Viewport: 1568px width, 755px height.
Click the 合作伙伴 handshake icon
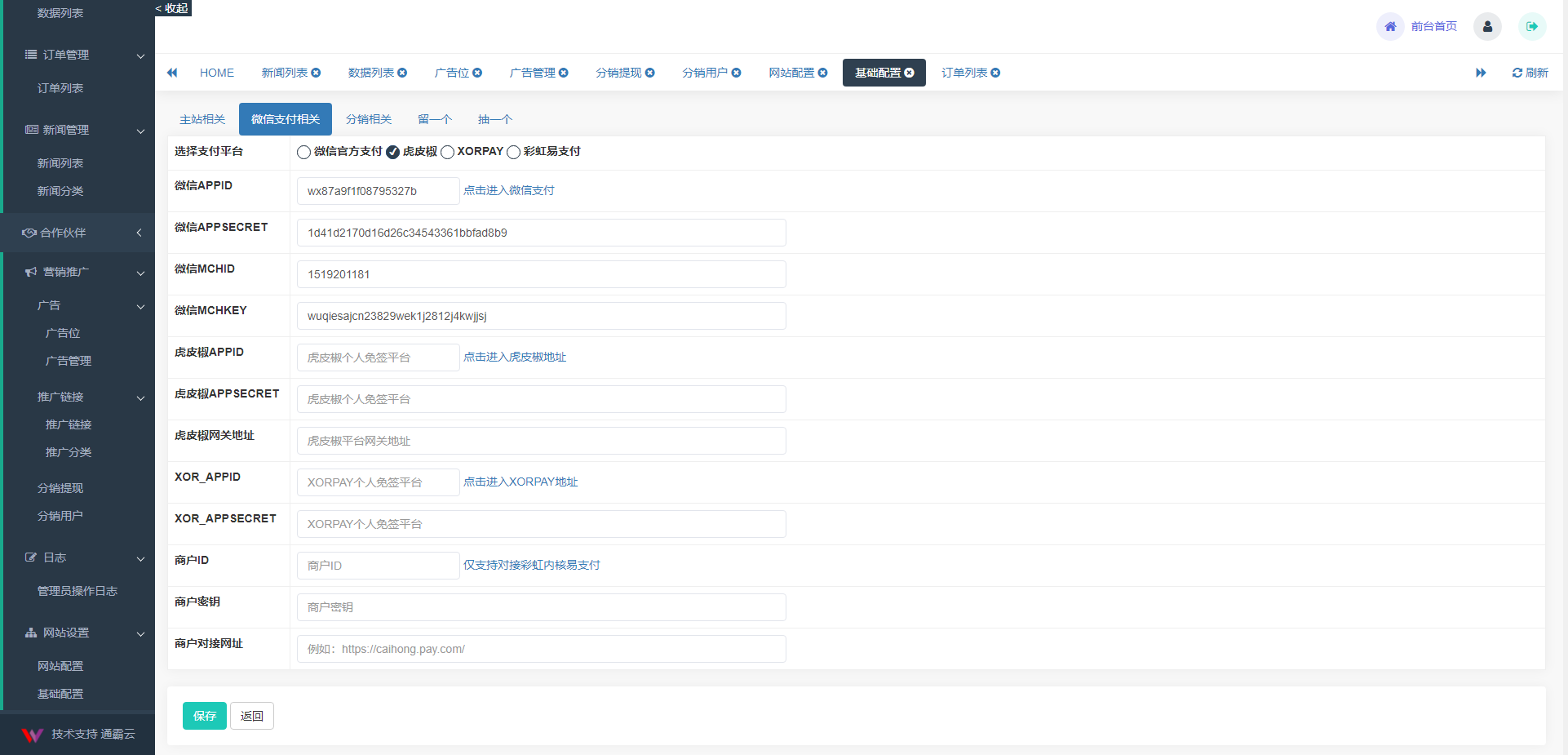point(29,233)
